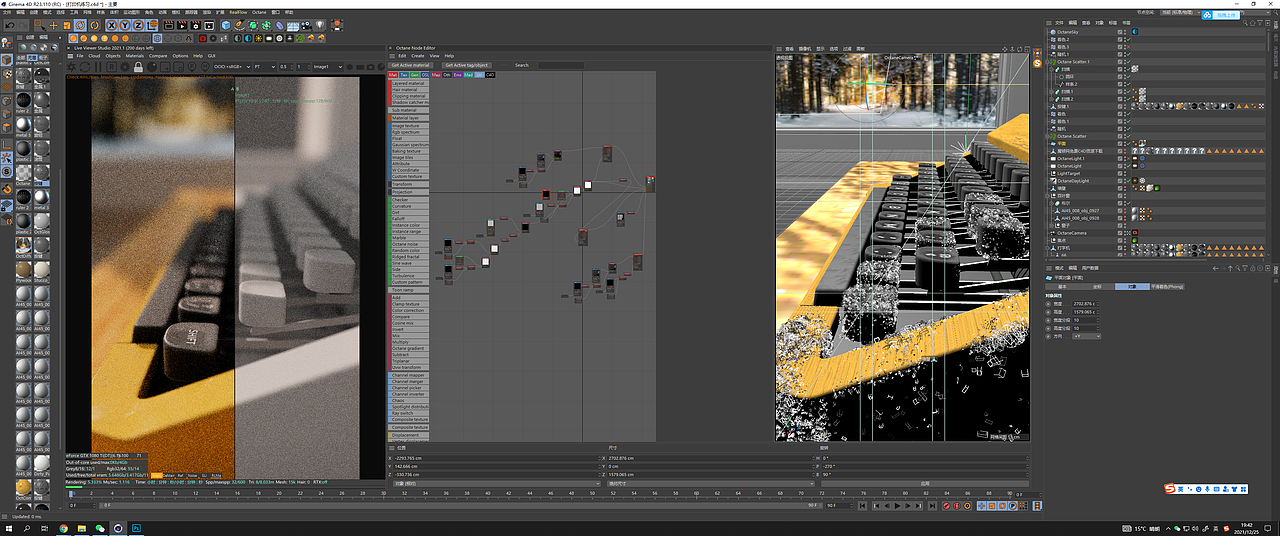Open PT kernel dropdown

(264, 67)
